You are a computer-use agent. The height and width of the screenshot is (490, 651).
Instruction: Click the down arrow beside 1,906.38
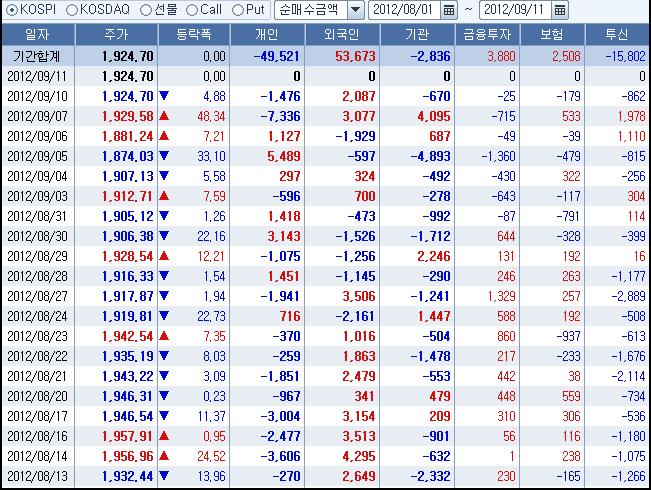tap(164, 235)
